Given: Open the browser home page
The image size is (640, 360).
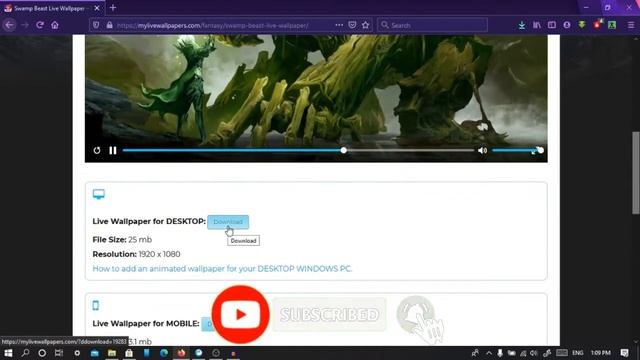Looking at the screenshot, I should coord(55,25).
